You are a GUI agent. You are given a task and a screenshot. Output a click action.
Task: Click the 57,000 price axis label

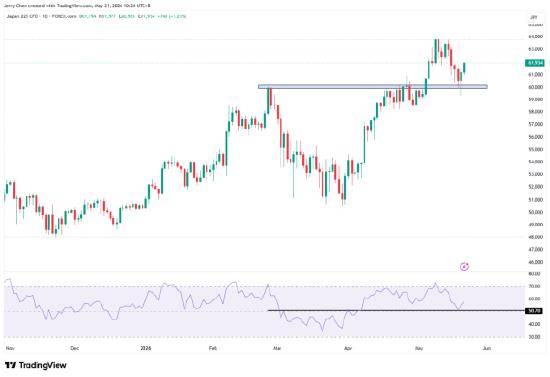point(535,124)
